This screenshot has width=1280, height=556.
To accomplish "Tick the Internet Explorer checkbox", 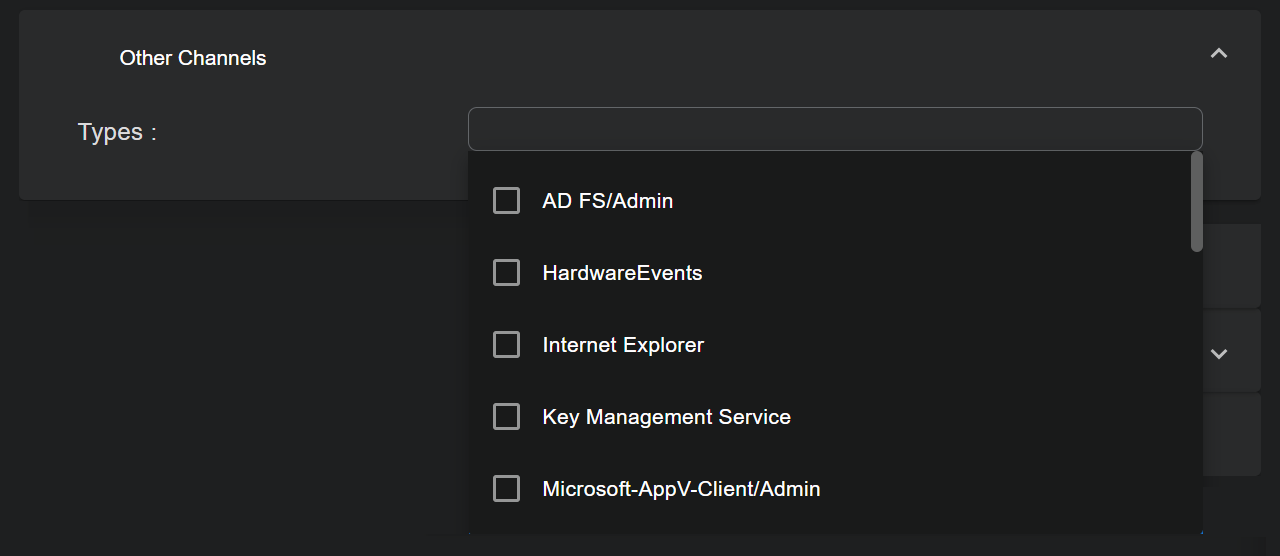I will pyautogui.click(x=507, y=345).
